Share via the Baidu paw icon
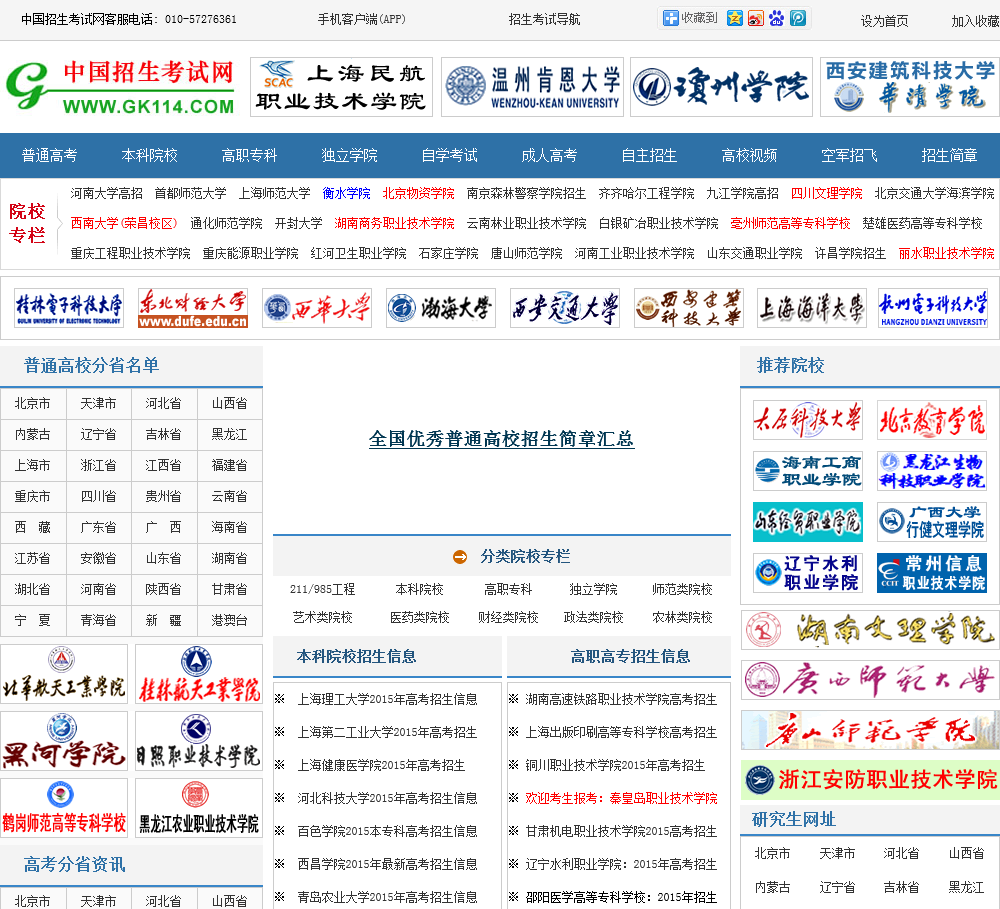1000x909 pixels. 776,18
